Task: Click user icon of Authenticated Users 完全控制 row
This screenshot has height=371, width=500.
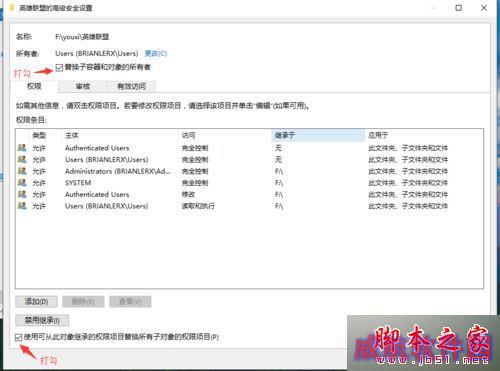Action: click(x=22, y=148)
